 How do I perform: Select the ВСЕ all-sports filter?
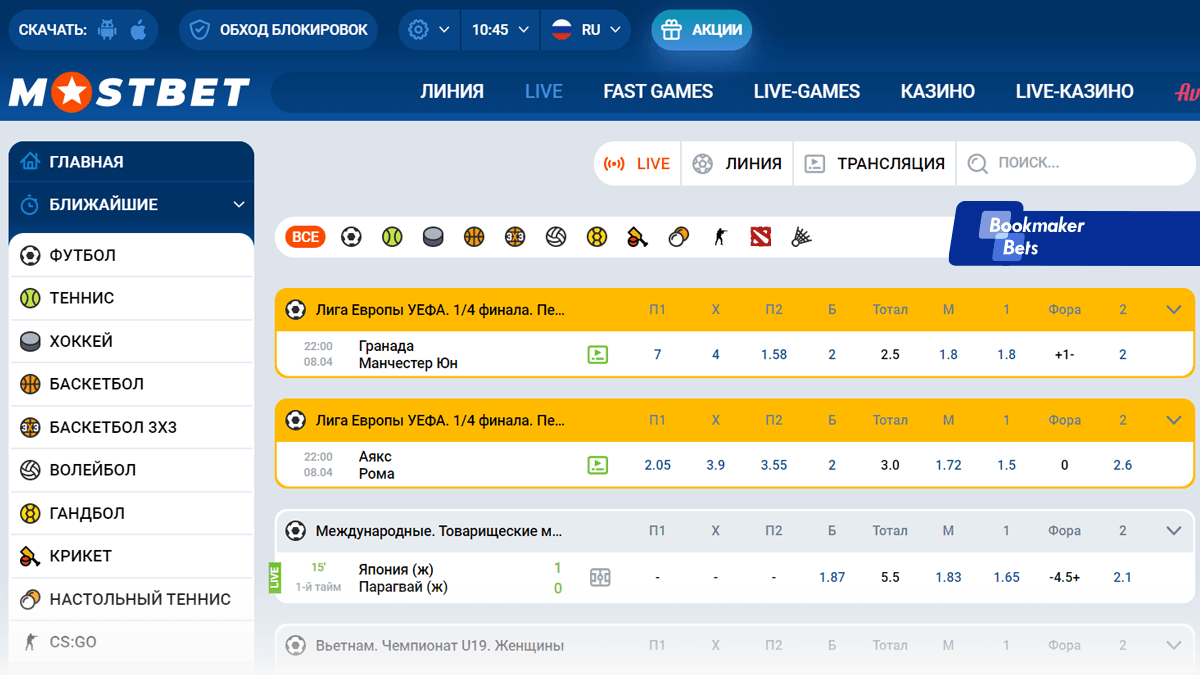[306, 237]
